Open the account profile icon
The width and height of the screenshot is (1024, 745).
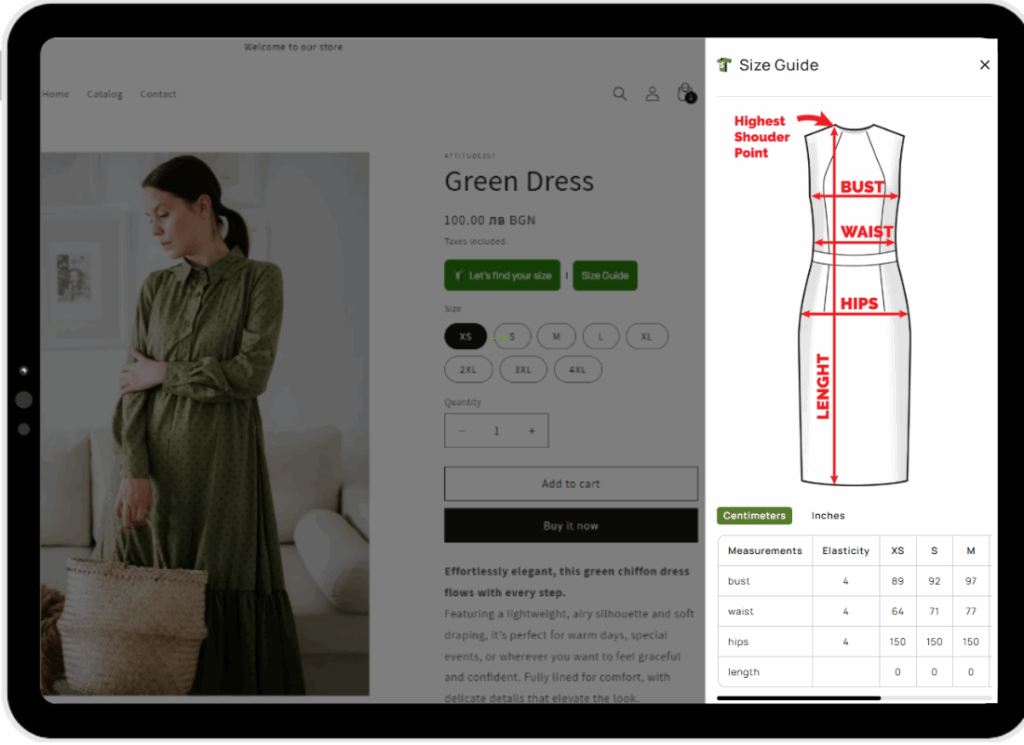(652, 94)
